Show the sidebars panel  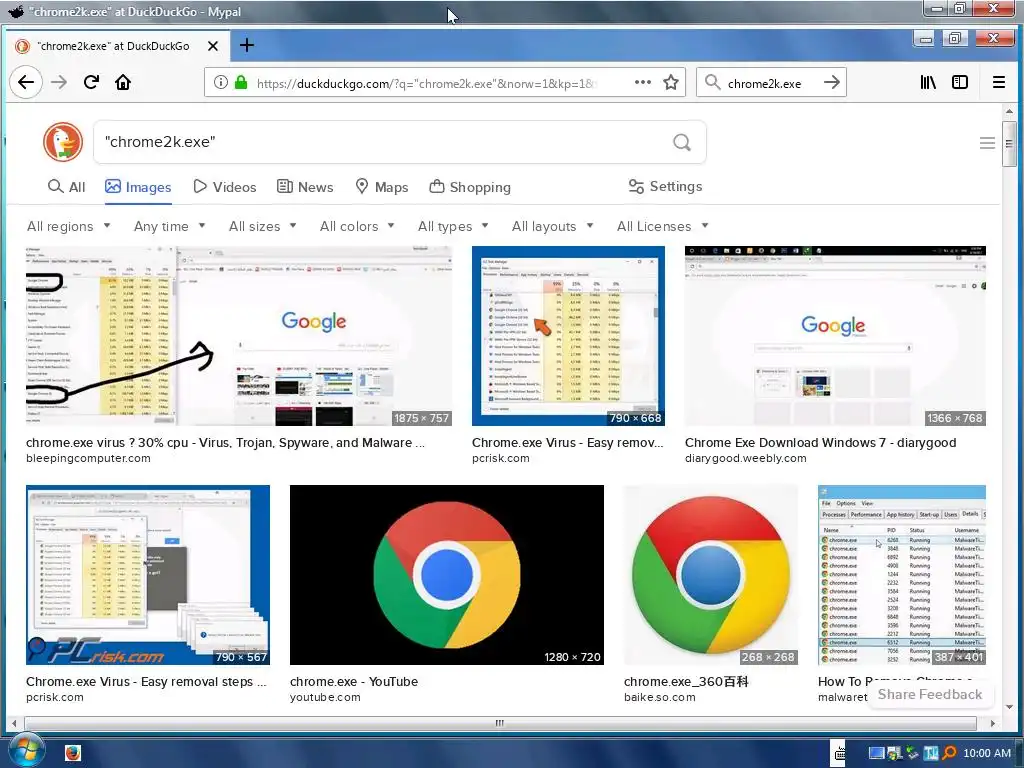tap(959, 82)
